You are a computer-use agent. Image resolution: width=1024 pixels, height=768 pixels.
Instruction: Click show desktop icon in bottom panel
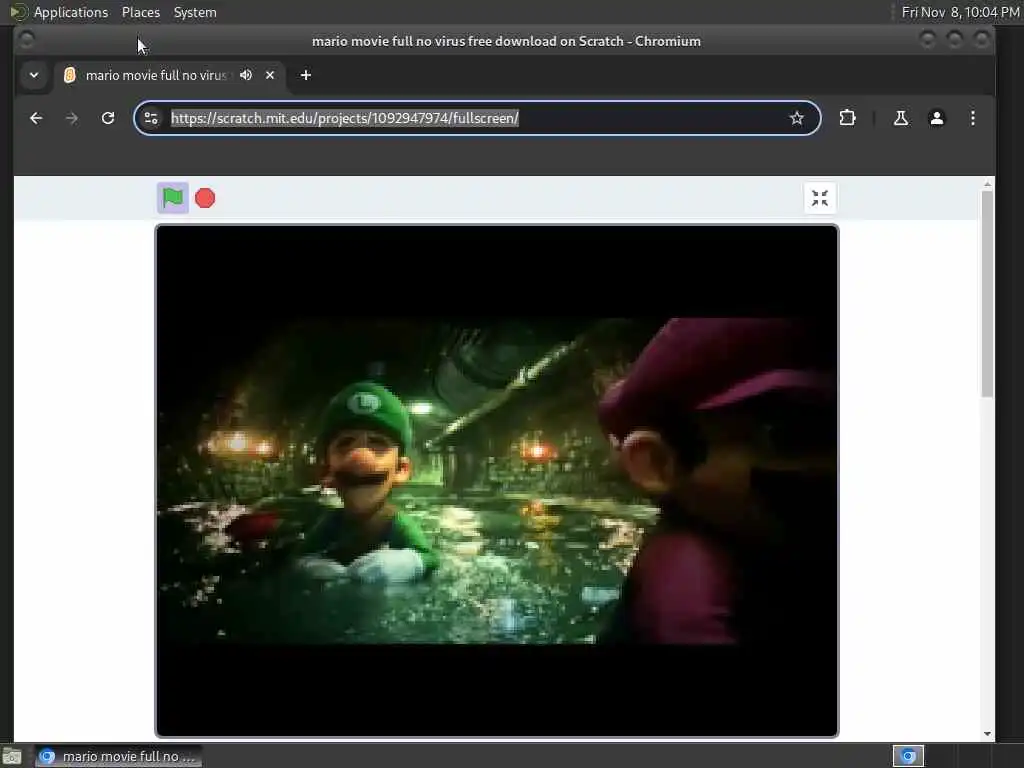click(x=12, y=756)
